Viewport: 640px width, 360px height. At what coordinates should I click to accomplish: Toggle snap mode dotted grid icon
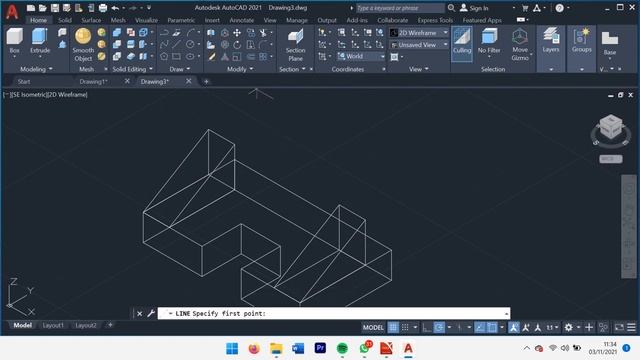click(405, 327)
